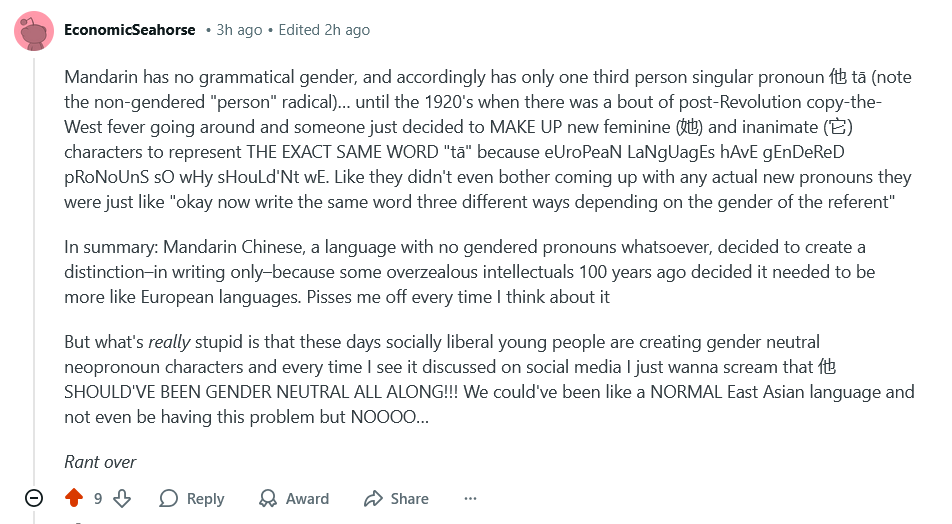Click the EconomicSeahorse profile avatar

34,31
